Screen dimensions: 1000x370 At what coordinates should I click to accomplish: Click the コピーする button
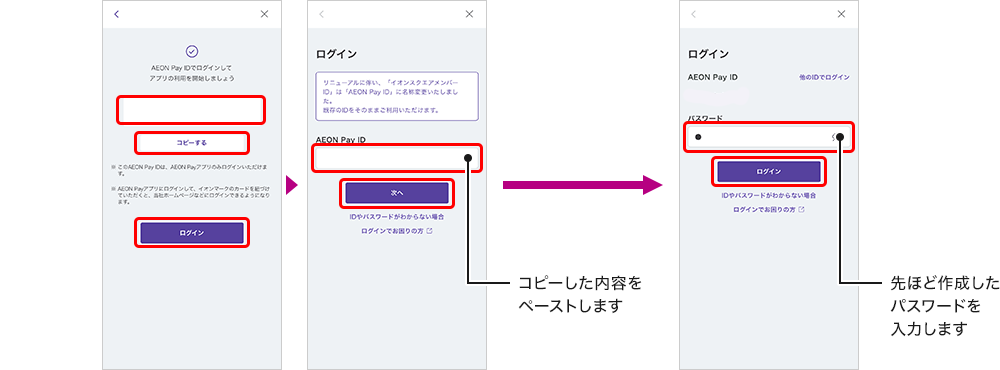[191, 143]
